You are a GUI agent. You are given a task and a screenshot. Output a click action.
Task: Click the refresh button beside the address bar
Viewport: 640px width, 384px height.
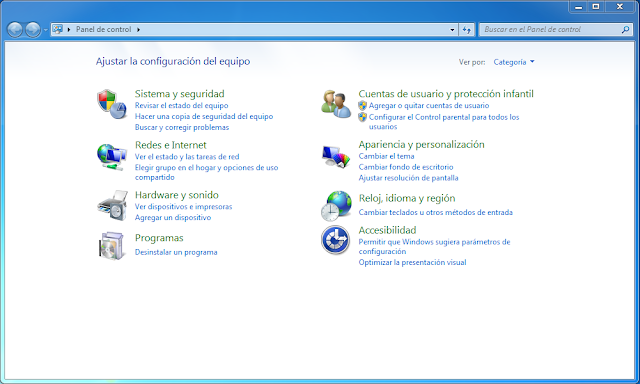click(467, 29)
